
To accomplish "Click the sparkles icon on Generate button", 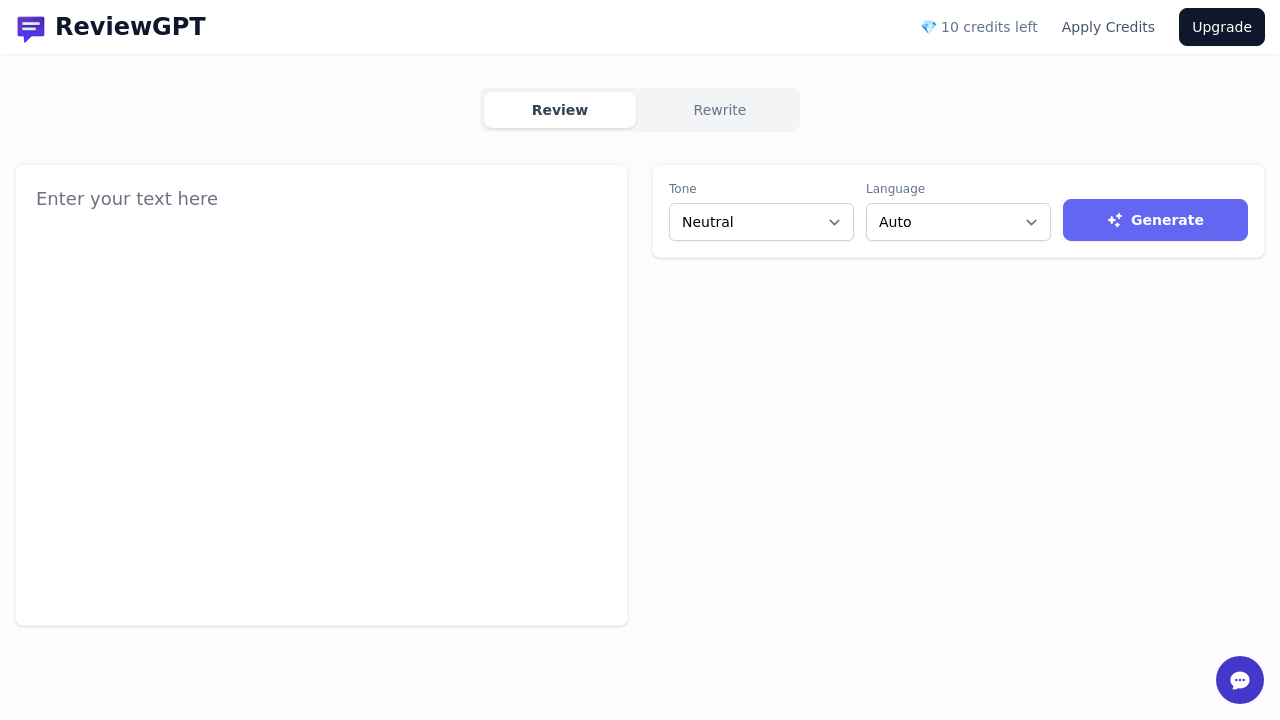I will [1115, 220].
